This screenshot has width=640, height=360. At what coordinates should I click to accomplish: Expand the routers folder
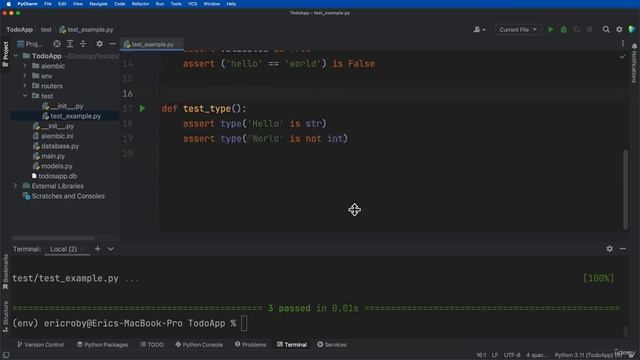pos(25,86)
